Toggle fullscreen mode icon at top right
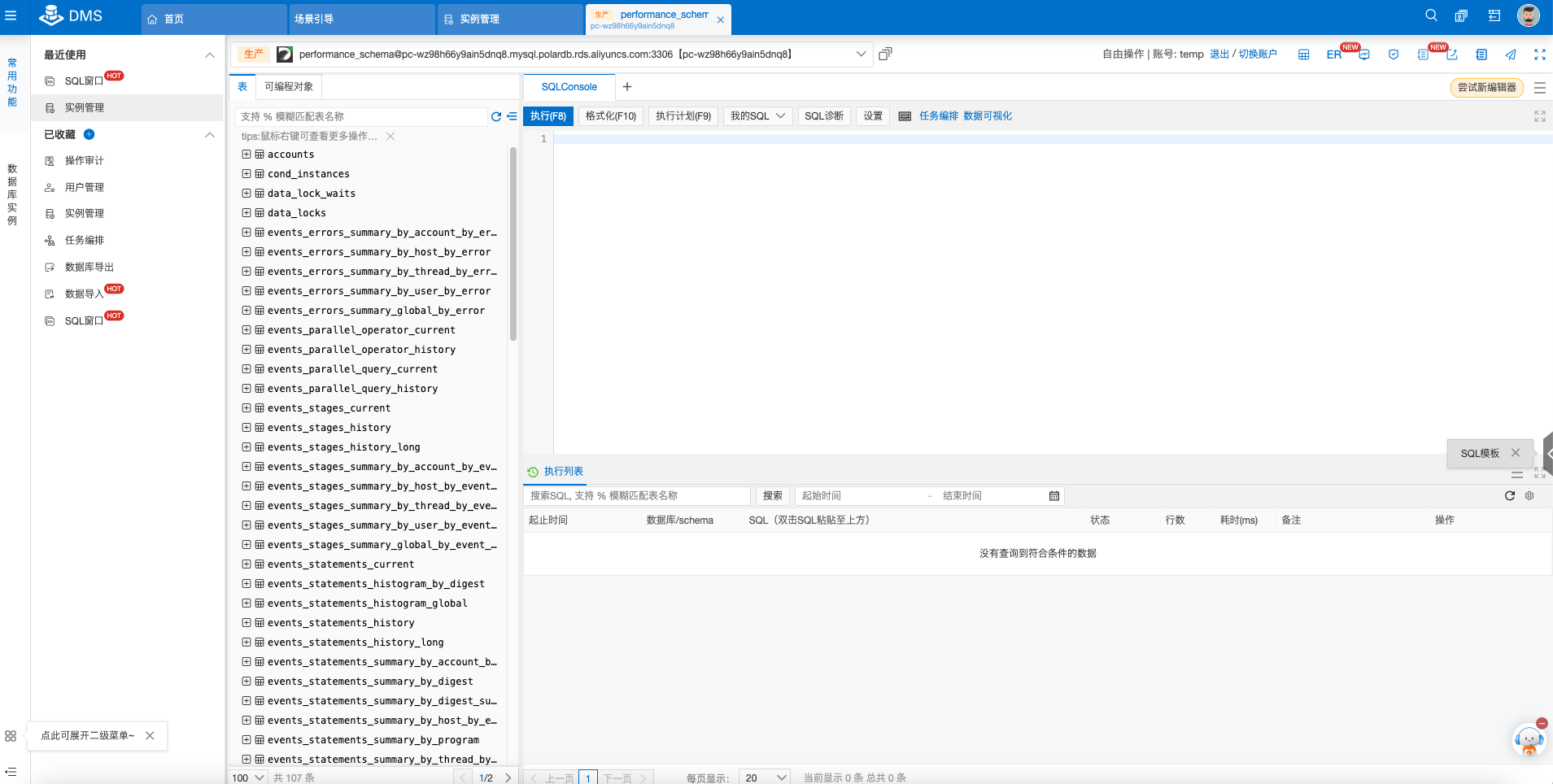This screenshot has height=784, width=1553. click(x=1539, y=54)
